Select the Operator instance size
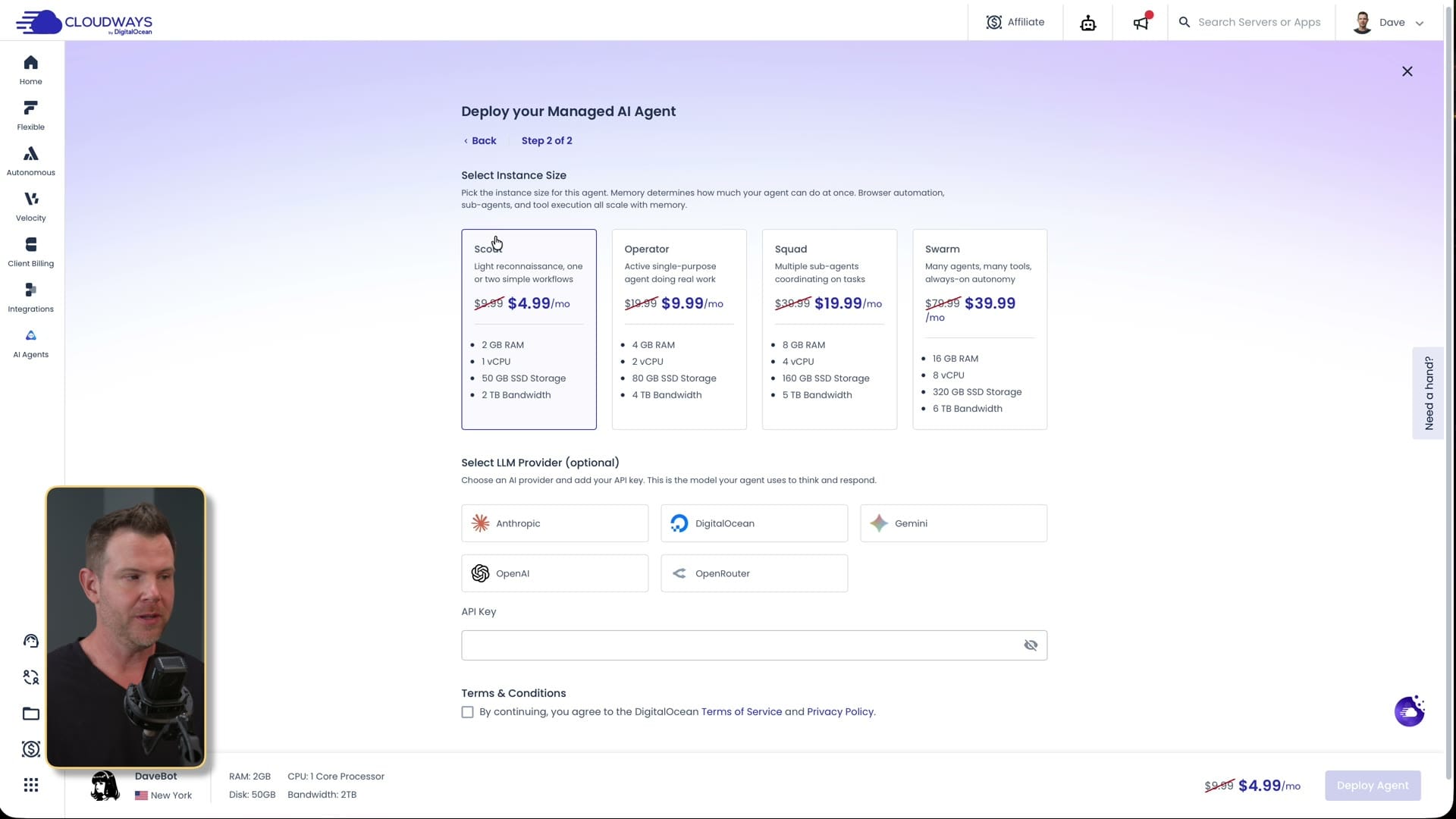Viewport: 1456px width, 819px height. point(679,329)
